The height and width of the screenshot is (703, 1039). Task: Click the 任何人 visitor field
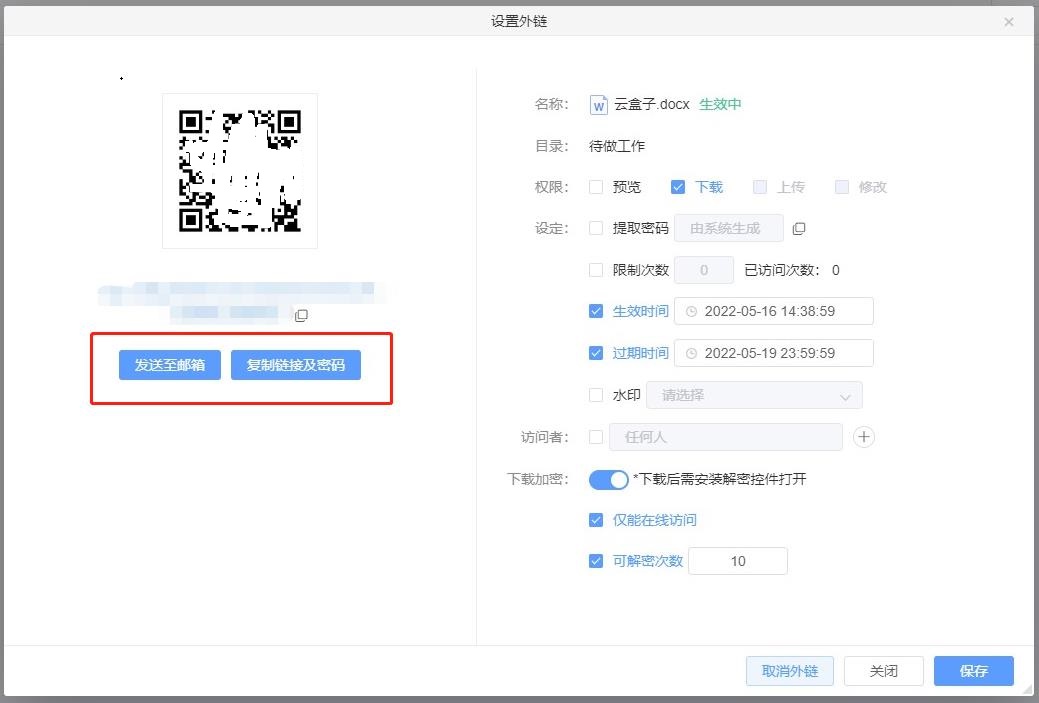726,437
